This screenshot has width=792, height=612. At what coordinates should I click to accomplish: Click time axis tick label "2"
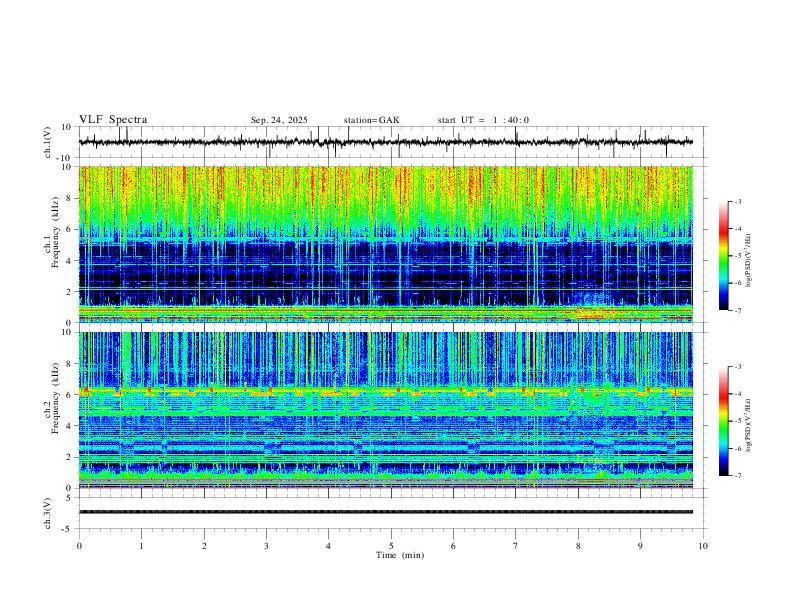coord(204,546)
